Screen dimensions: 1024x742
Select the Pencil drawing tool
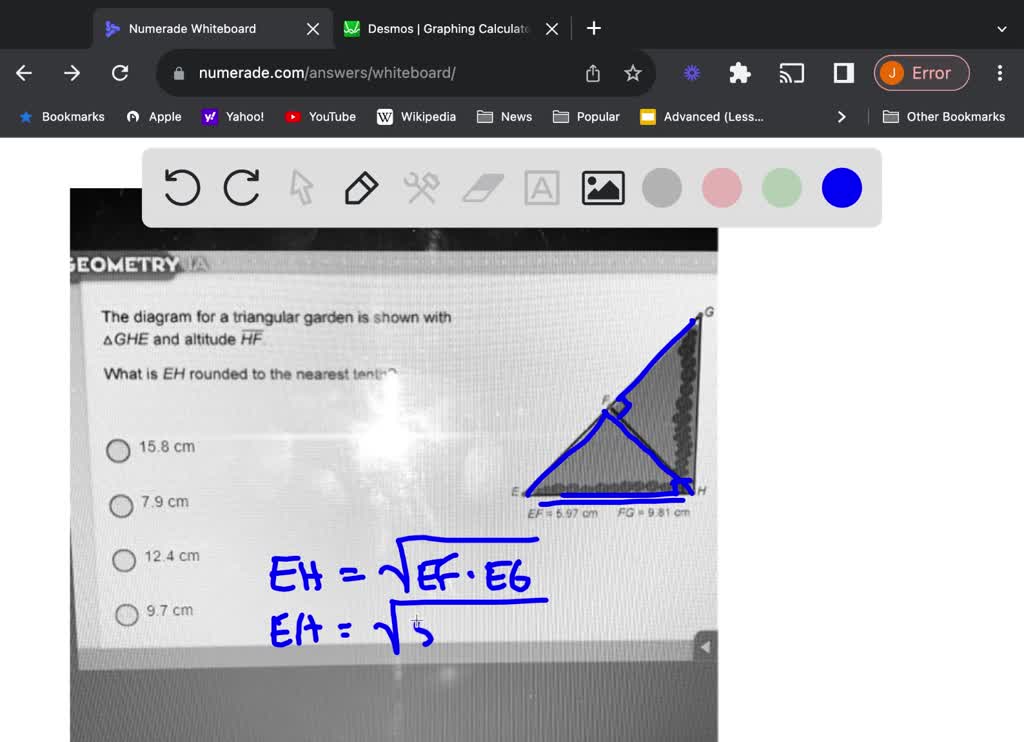tap(361, 187)
